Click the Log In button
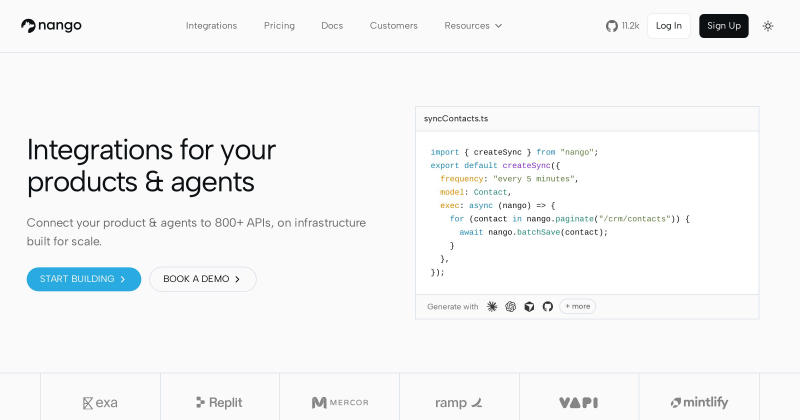 tap(668, 26)
